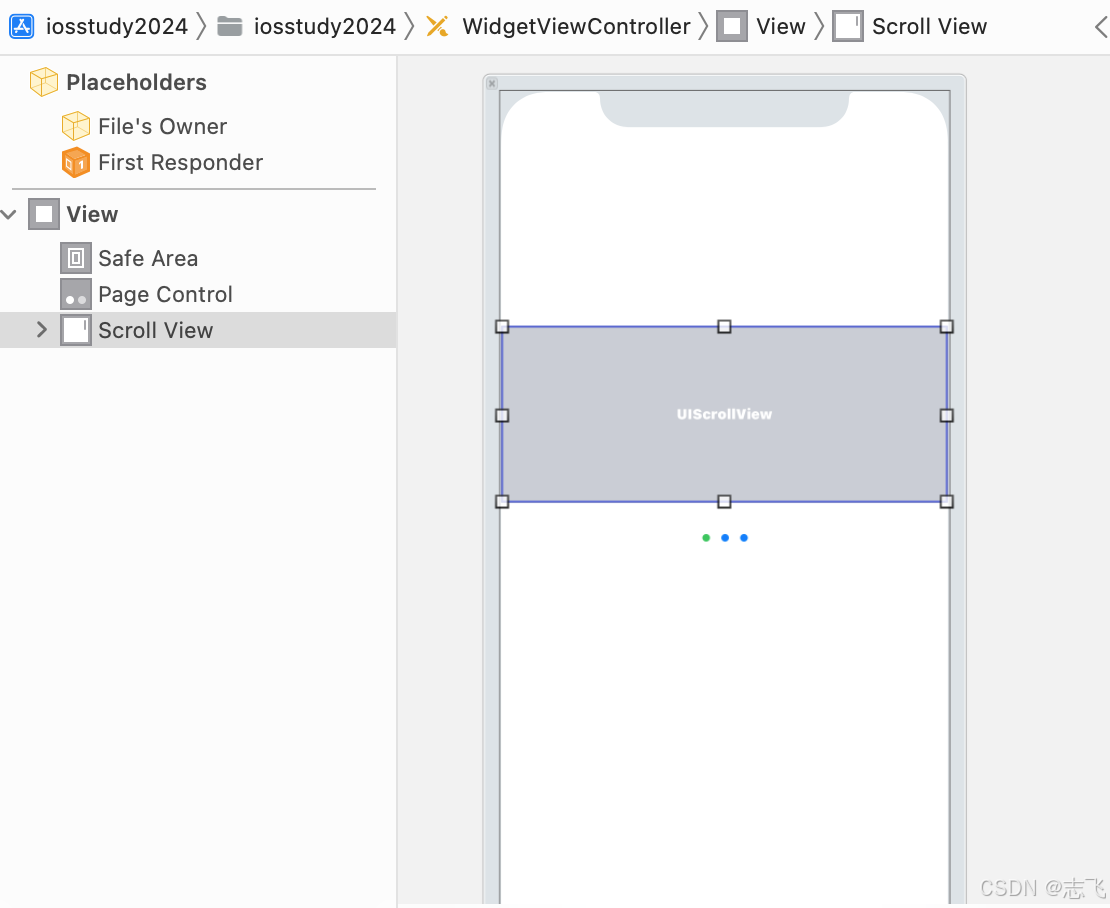This screenshot has width=1110, height=908.
Task: Open iosstudy2024 folder breadcrumb item
Action: pyautogui.click(x=324, y=26)
